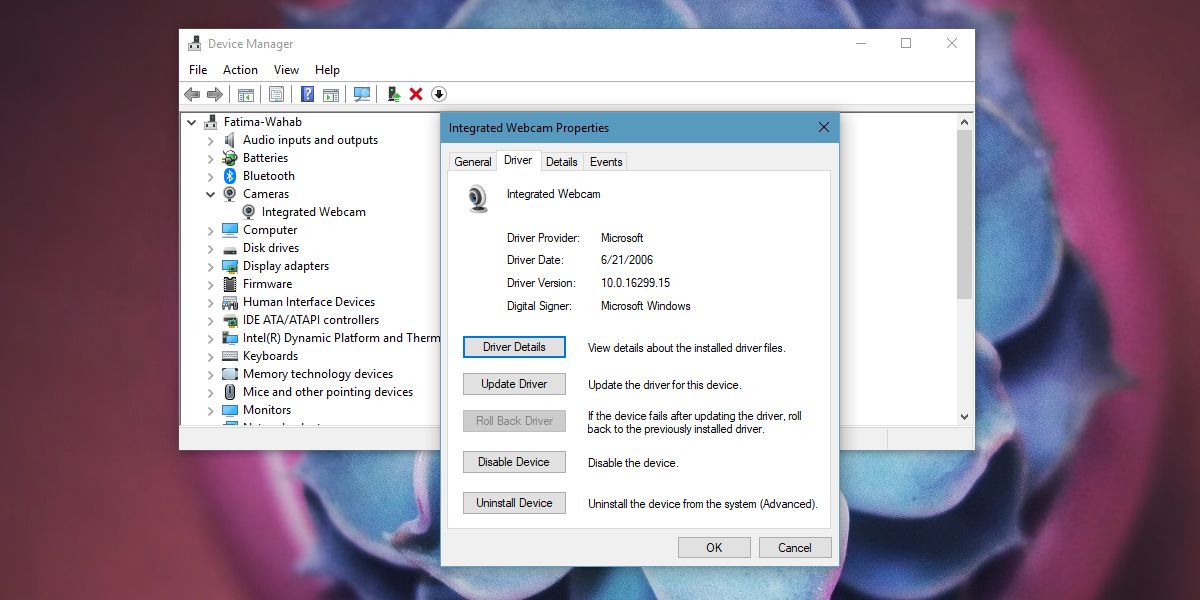Screen dimensions: 1200x600
Task: Open the Action menu
Action: [240, 70]
